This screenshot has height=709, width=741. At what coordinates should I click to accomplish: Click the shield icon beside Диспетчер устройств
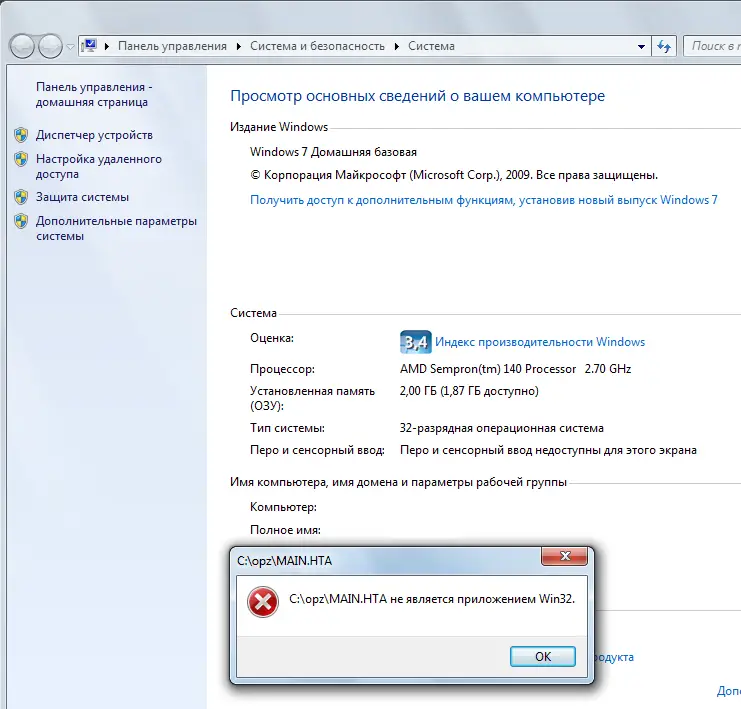[x=21, y=135]
